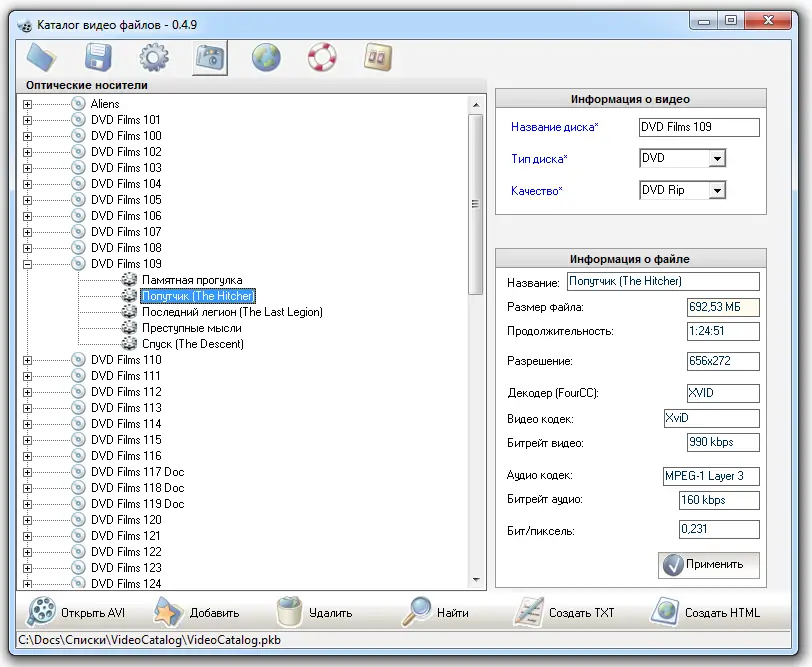Open the Качество dropdown
812x667 pixels.
click(717, 191)
